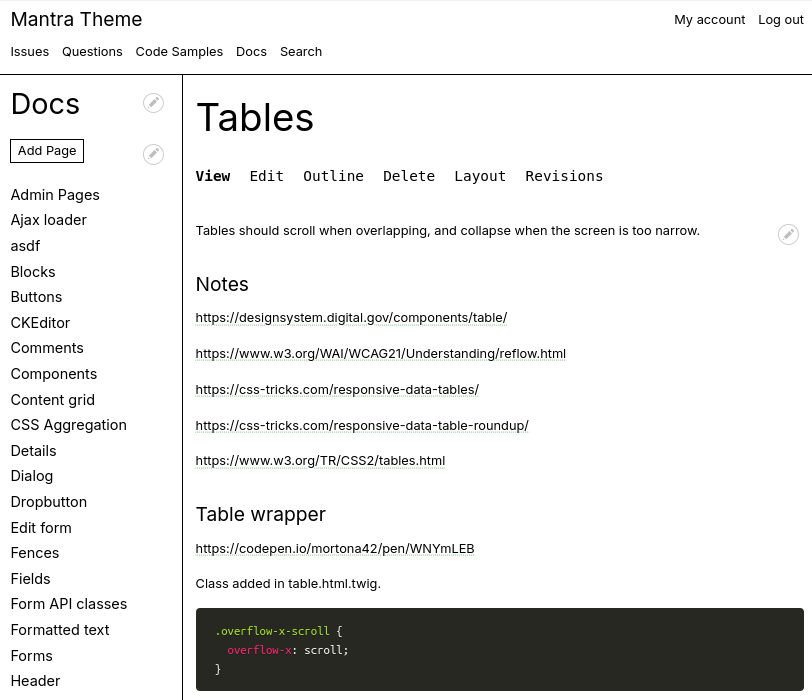
Task: Follow the WCAG21 reflow link
Action: [x=380, y=354]
